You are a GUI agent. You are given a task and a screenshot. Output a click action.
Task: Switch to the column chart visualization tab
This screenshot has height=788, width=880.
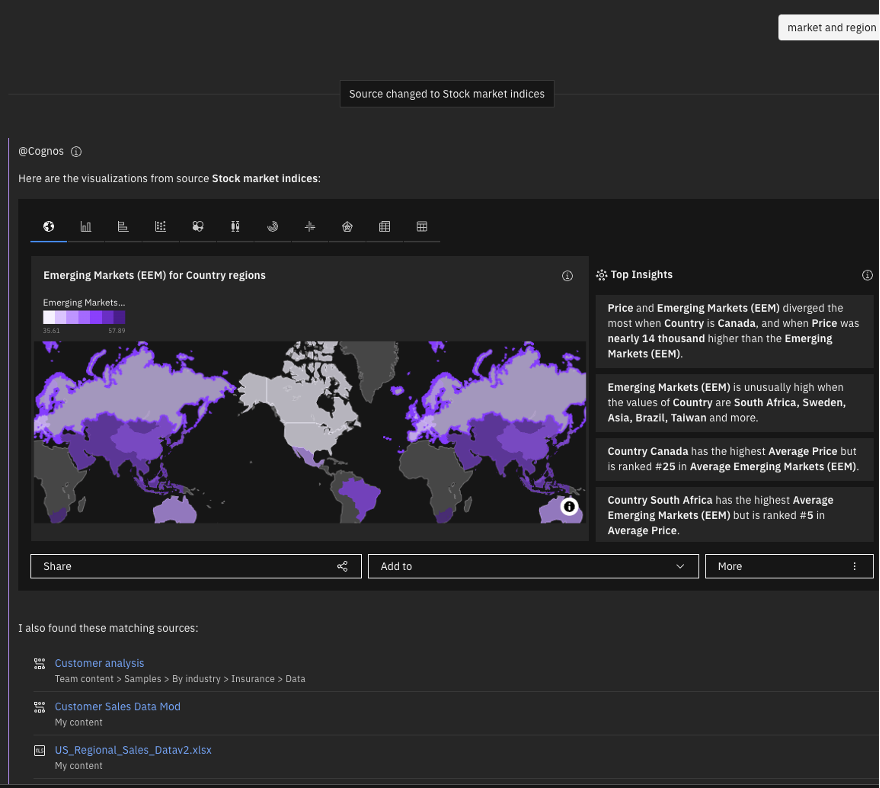coord(86,227)
